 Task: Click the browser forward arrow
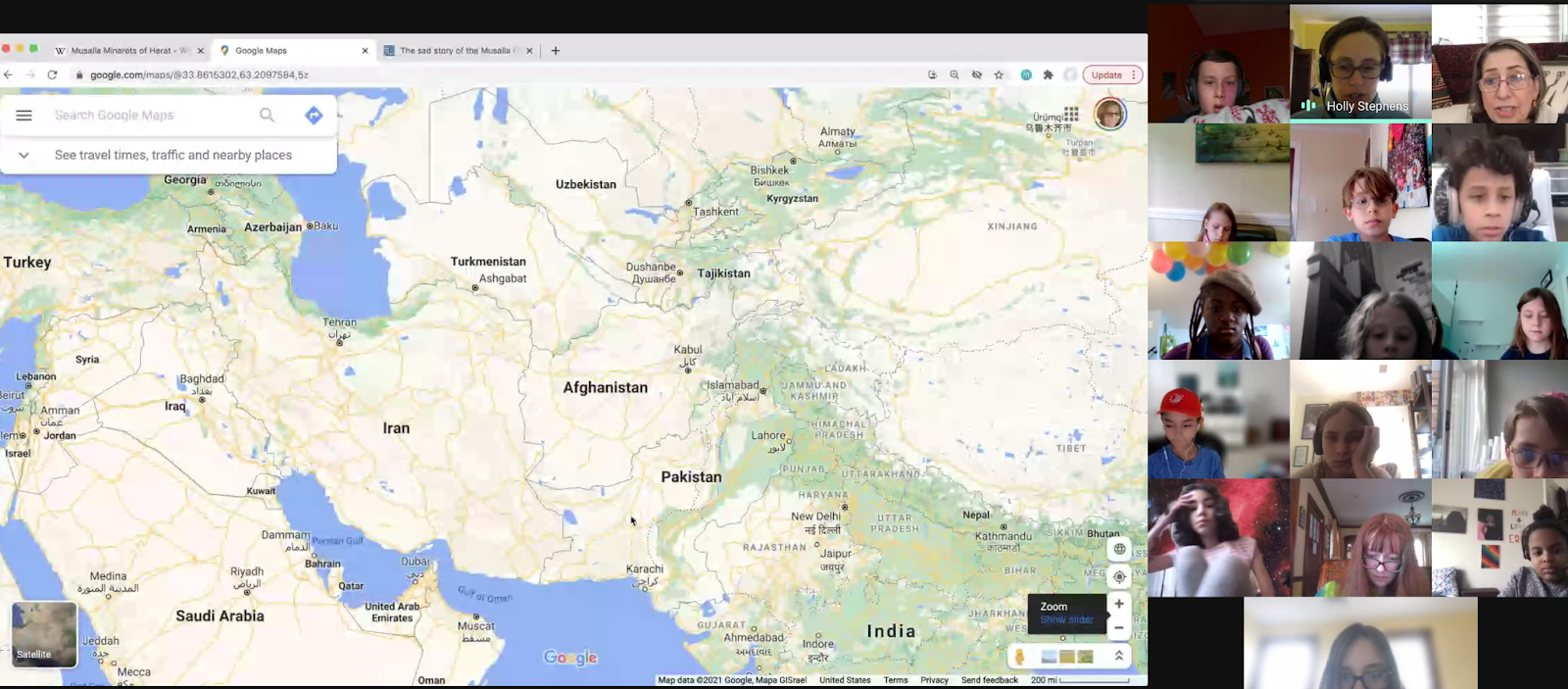click(x=30, y=74)
